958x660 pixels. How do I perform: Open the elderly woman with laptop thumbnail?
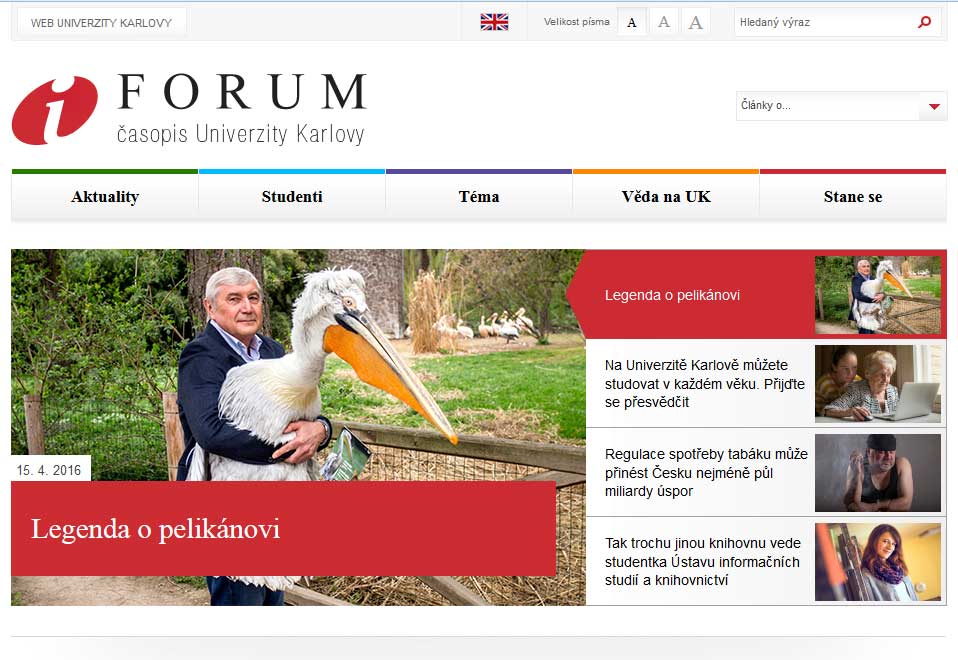[877, 384]
